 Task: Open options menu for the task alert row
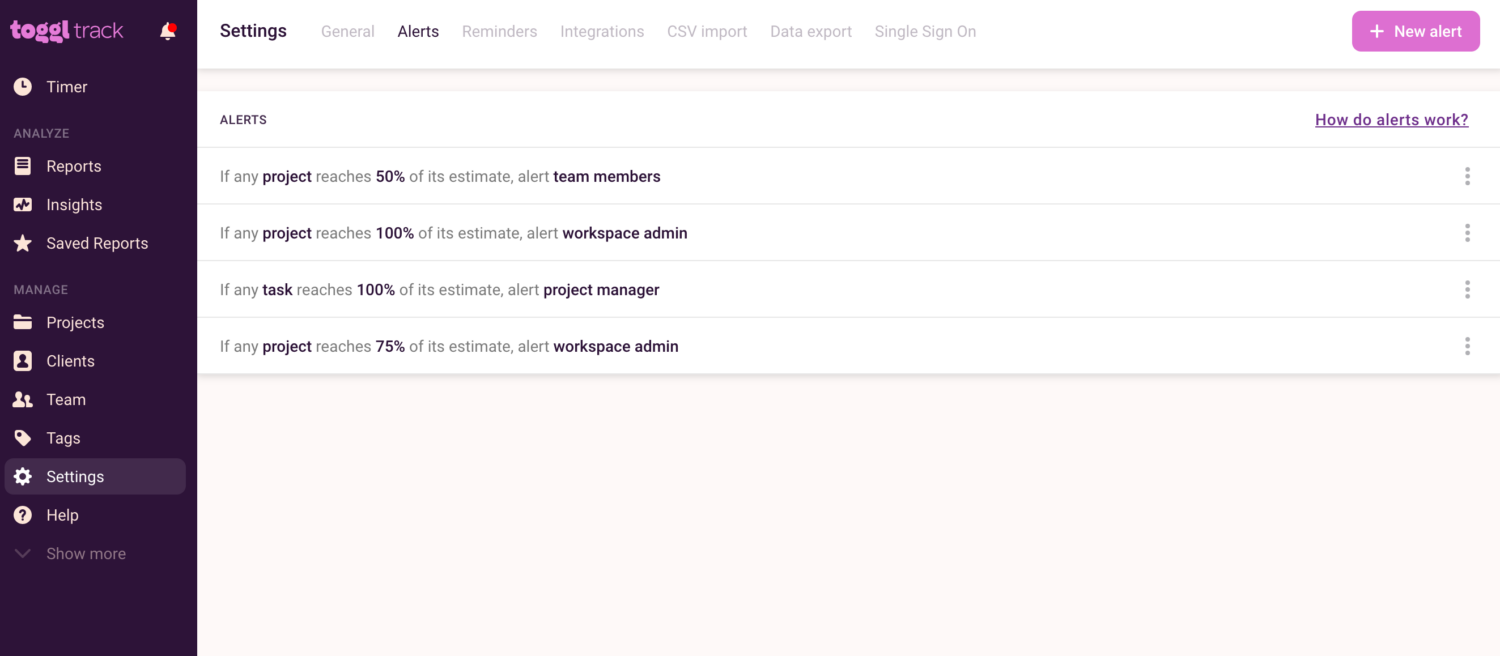point(1467,289)
